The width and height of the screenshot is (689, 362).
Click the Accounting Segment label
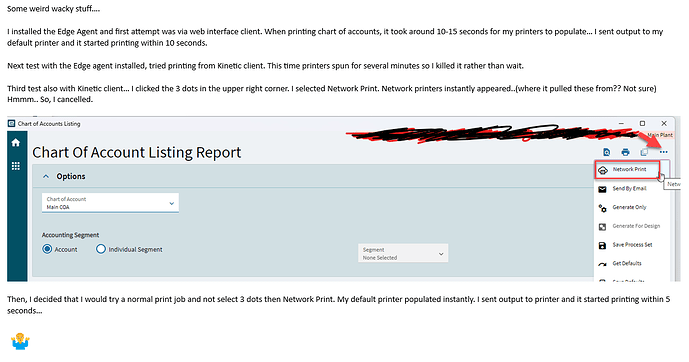coord(70,235)
